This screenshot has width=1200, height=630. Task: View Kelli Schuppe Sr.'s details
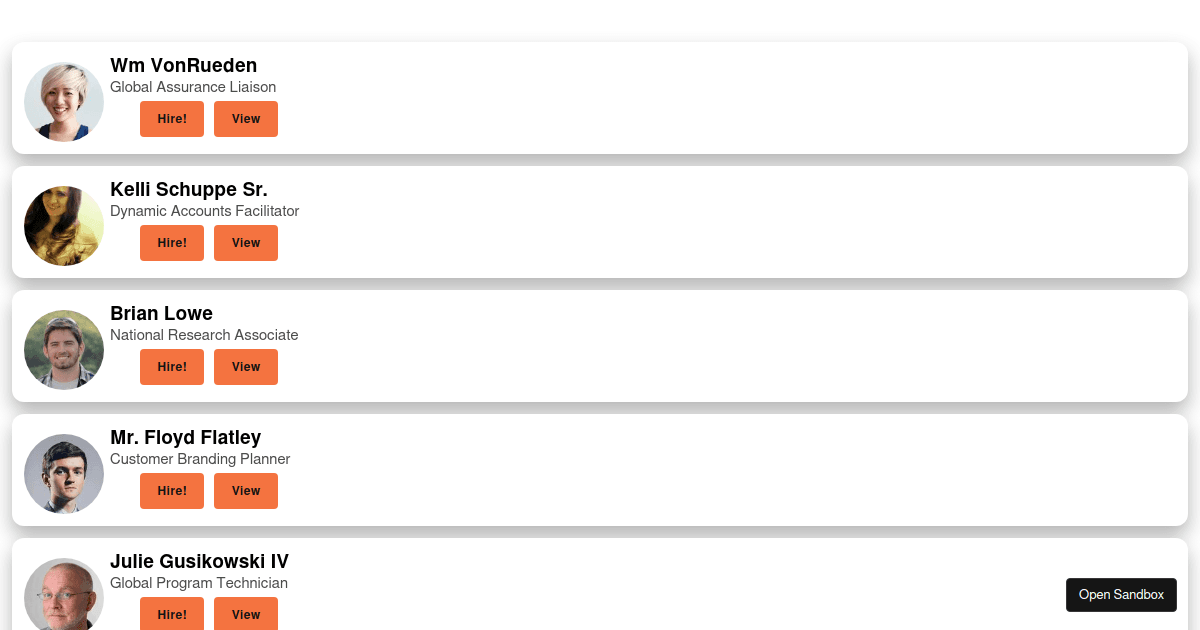[246, 243]
